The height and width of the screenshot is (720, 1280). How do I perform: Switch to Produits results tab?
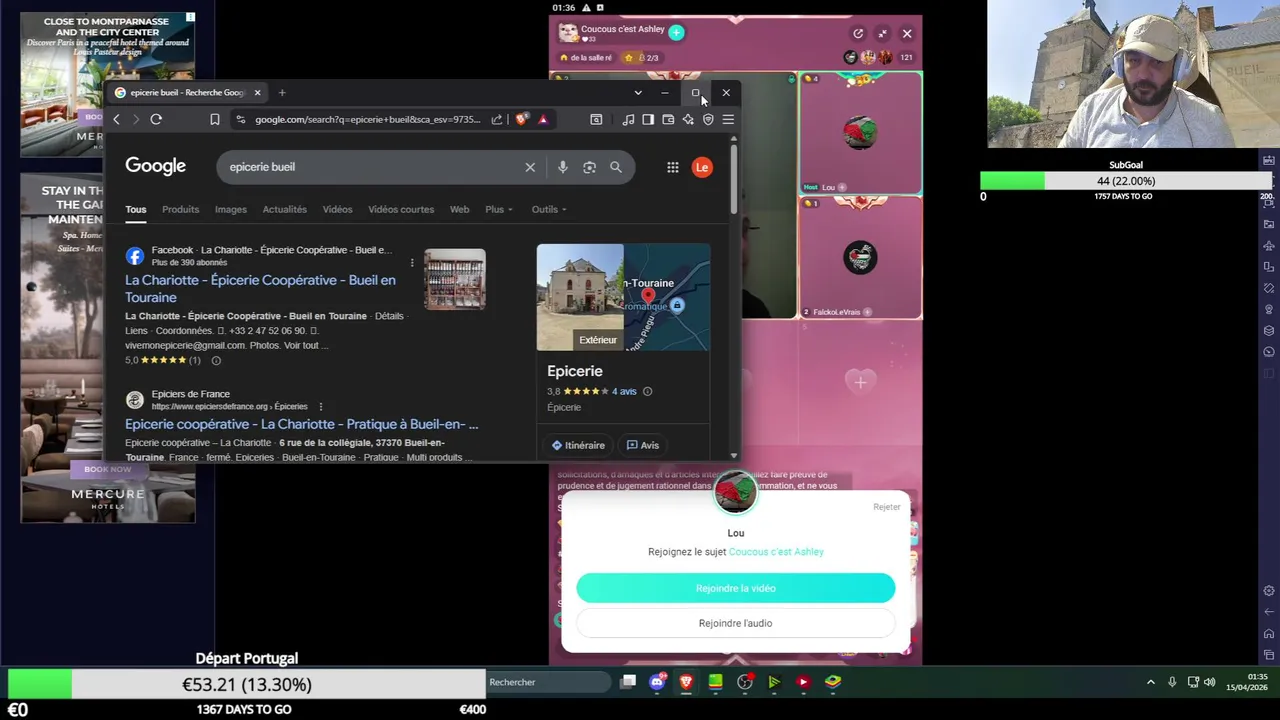click(x=180, y=209)
